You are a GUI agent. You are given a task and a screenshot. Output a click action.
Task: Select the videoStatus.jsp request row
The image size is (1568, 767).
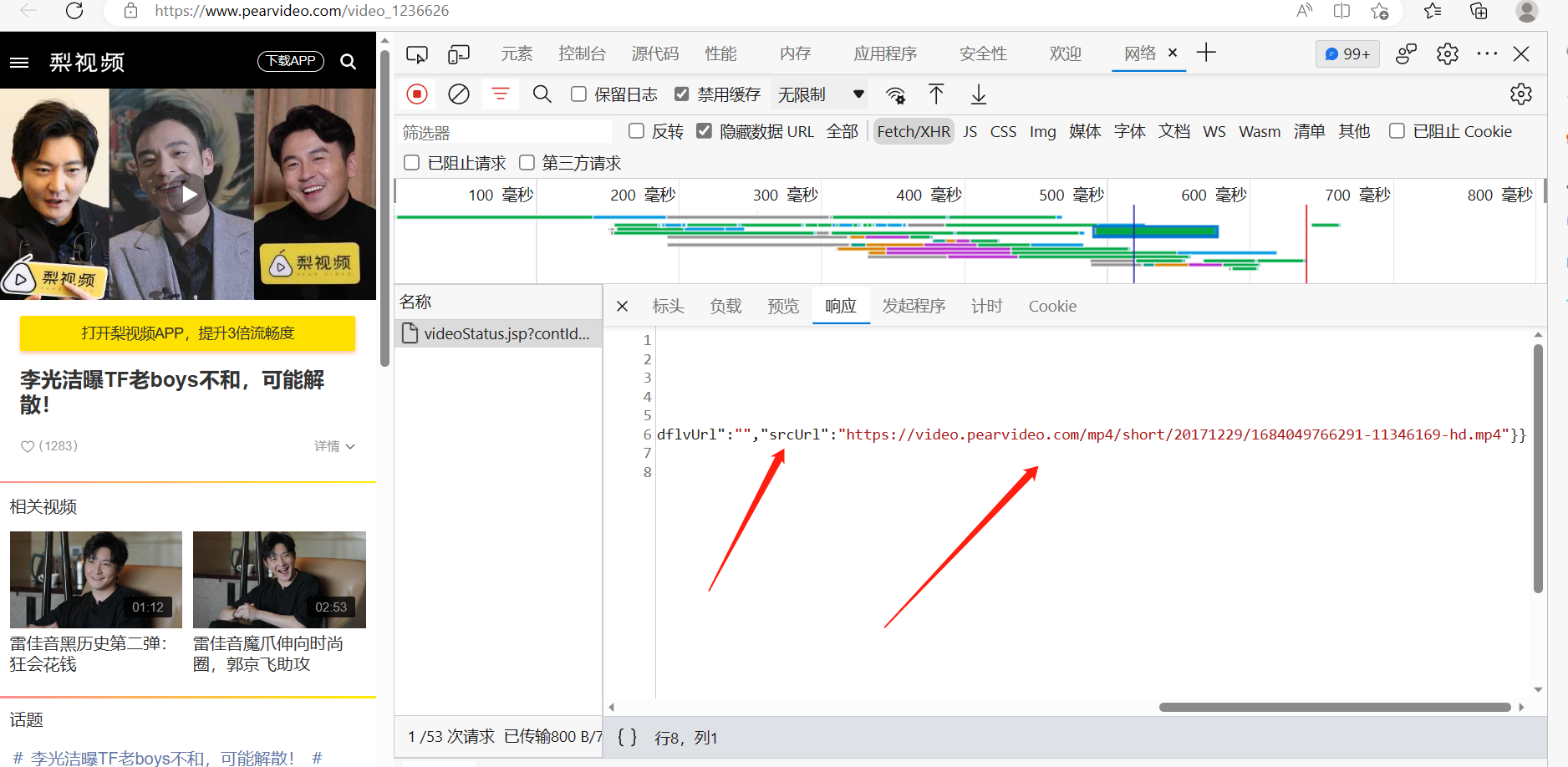point(498,333)
